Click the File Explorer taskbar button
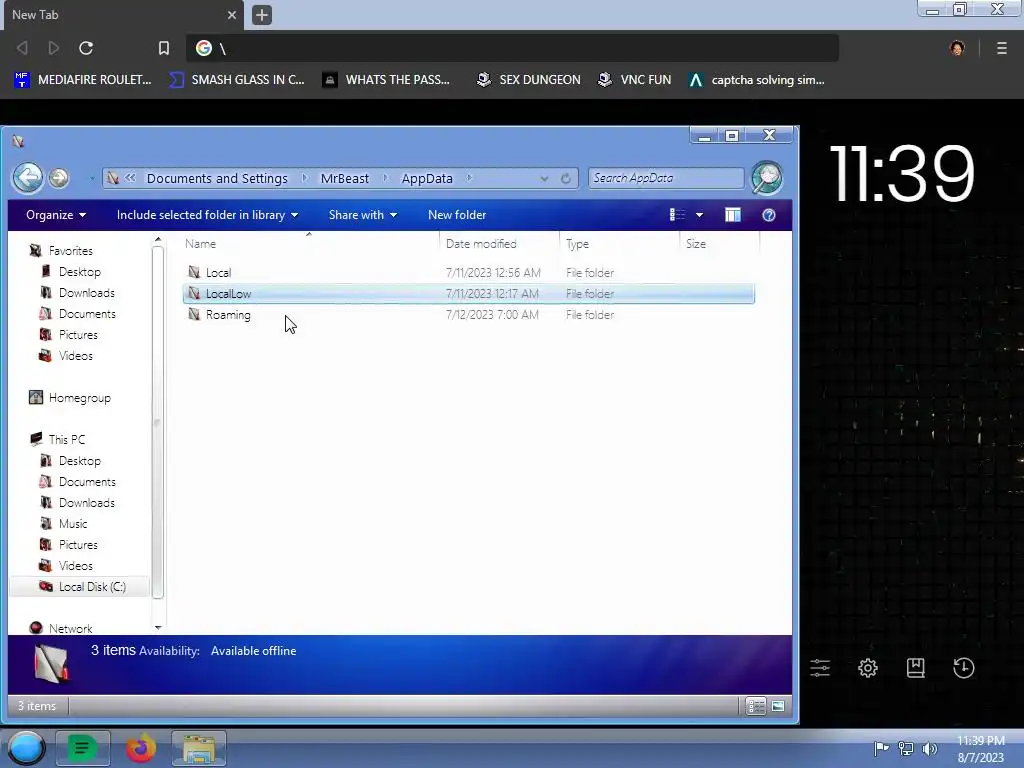Viewport: 1024px width, 768px height. pyautogui.click(x=199, y=748)
